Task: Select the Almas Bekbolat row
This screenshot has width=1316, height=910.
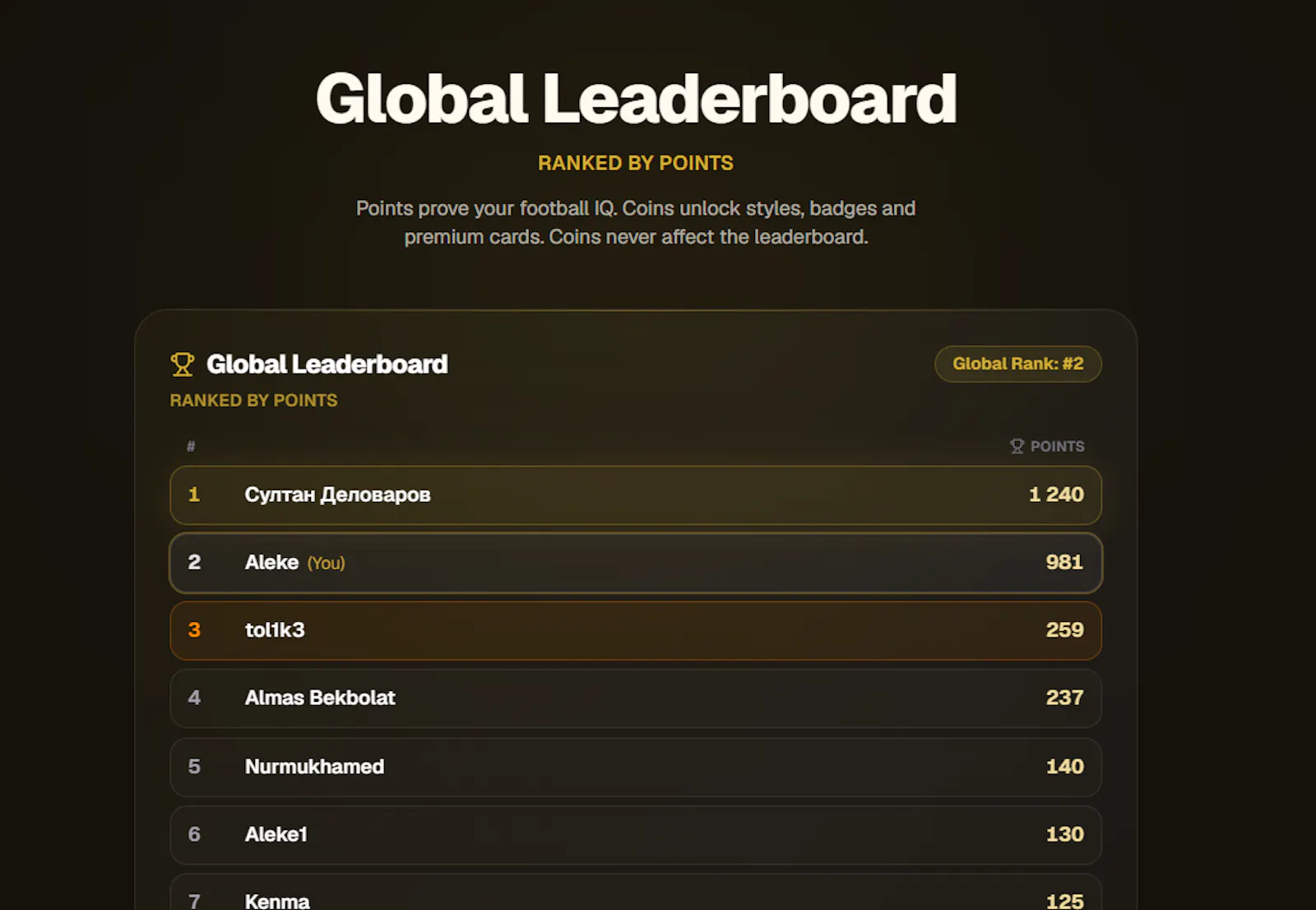Action: pos(636,699)
